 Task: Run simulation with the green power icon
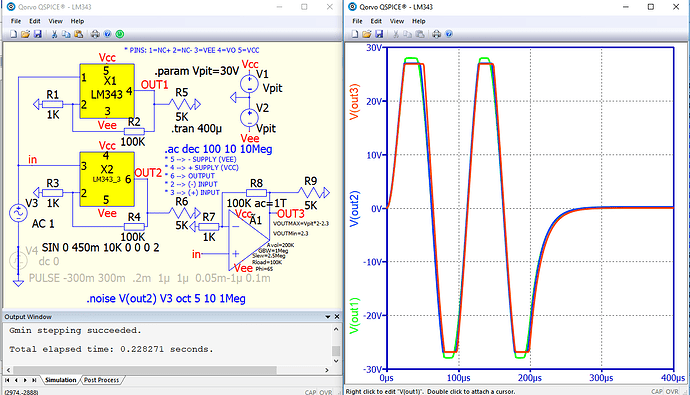(x=120, y=34)
